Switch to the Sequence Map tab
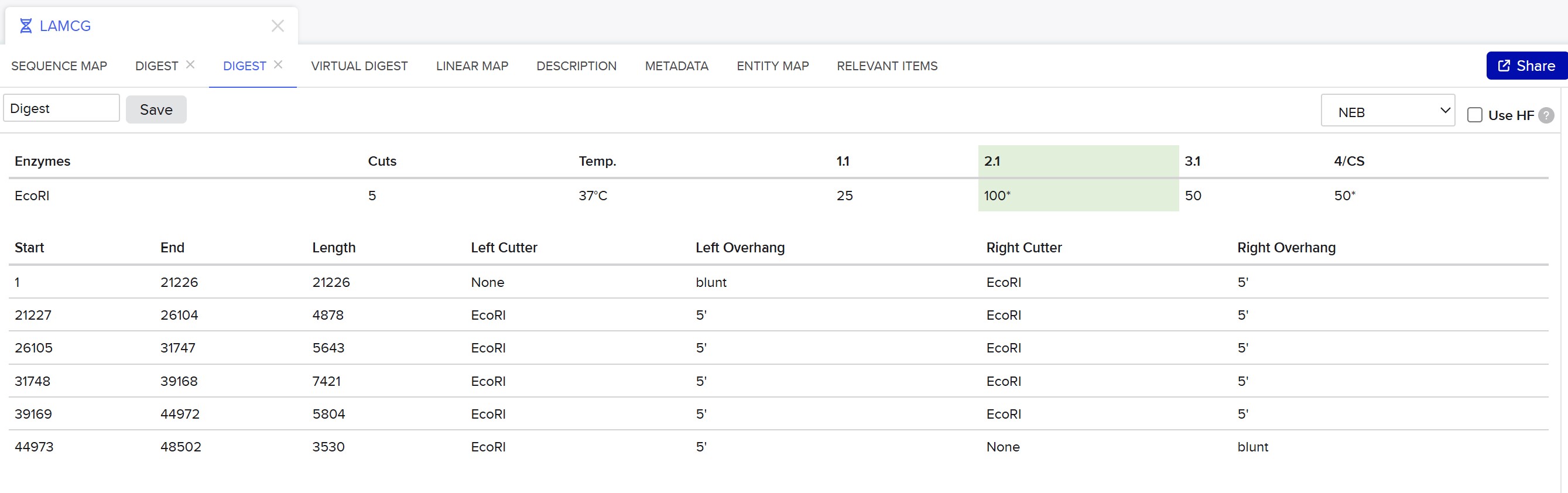 pyautogui.click(x=59, y=66)
